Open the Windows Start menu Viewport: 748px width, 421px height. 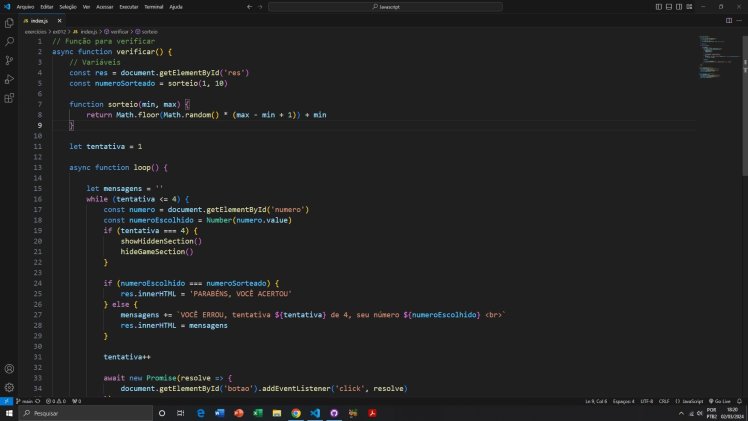click(9, 413)
